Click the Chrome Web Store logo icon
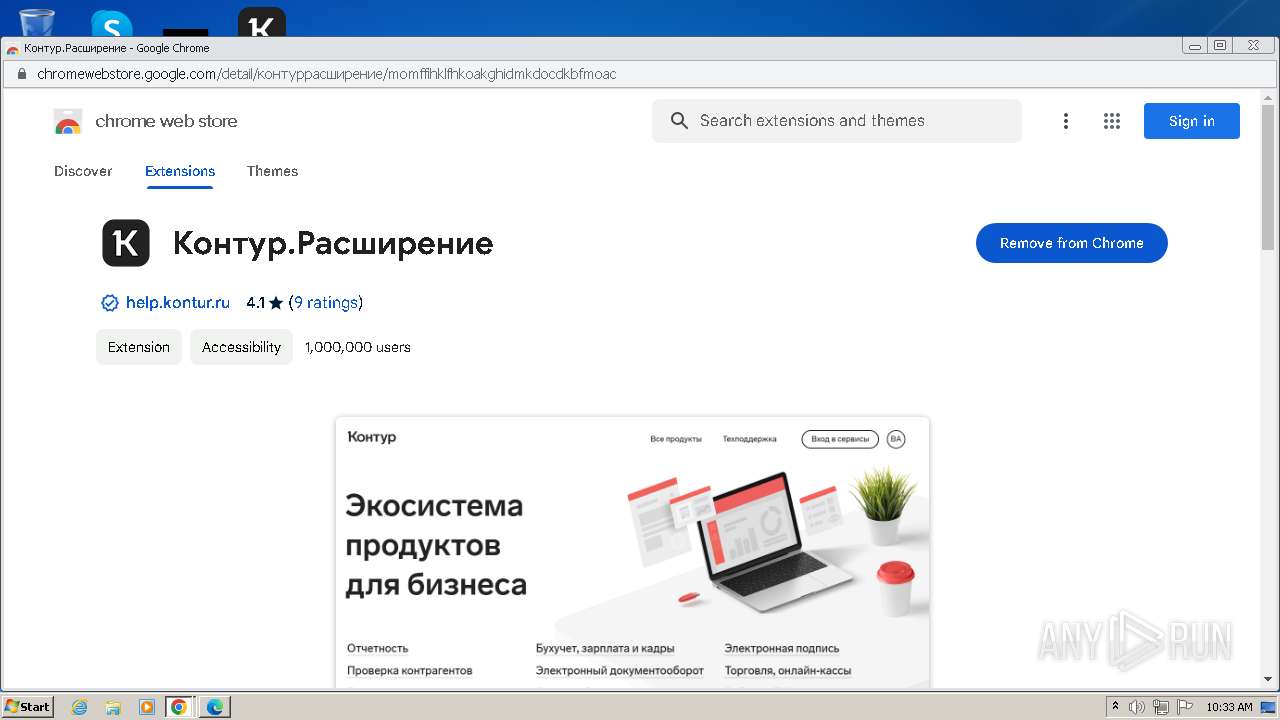The height and width of the screenshot is (720, 1280). coord(68,121)
